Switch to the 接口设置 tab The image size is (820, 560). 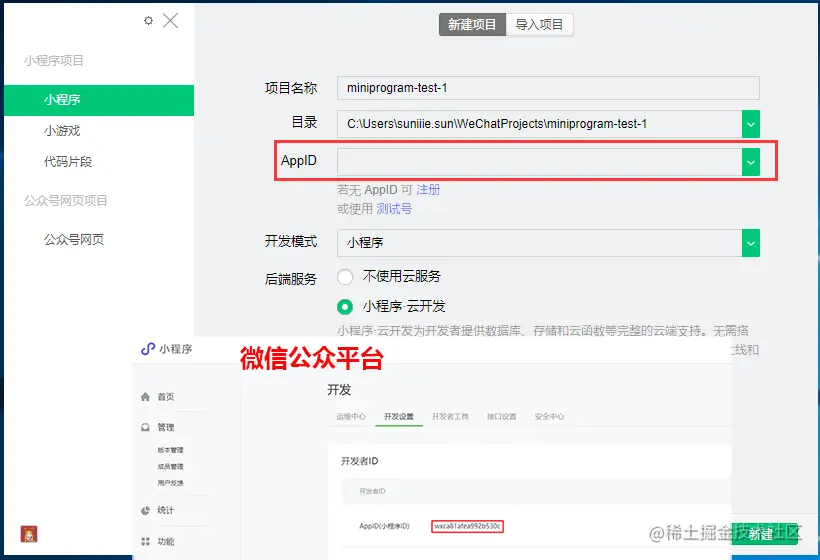coord(502,416)
